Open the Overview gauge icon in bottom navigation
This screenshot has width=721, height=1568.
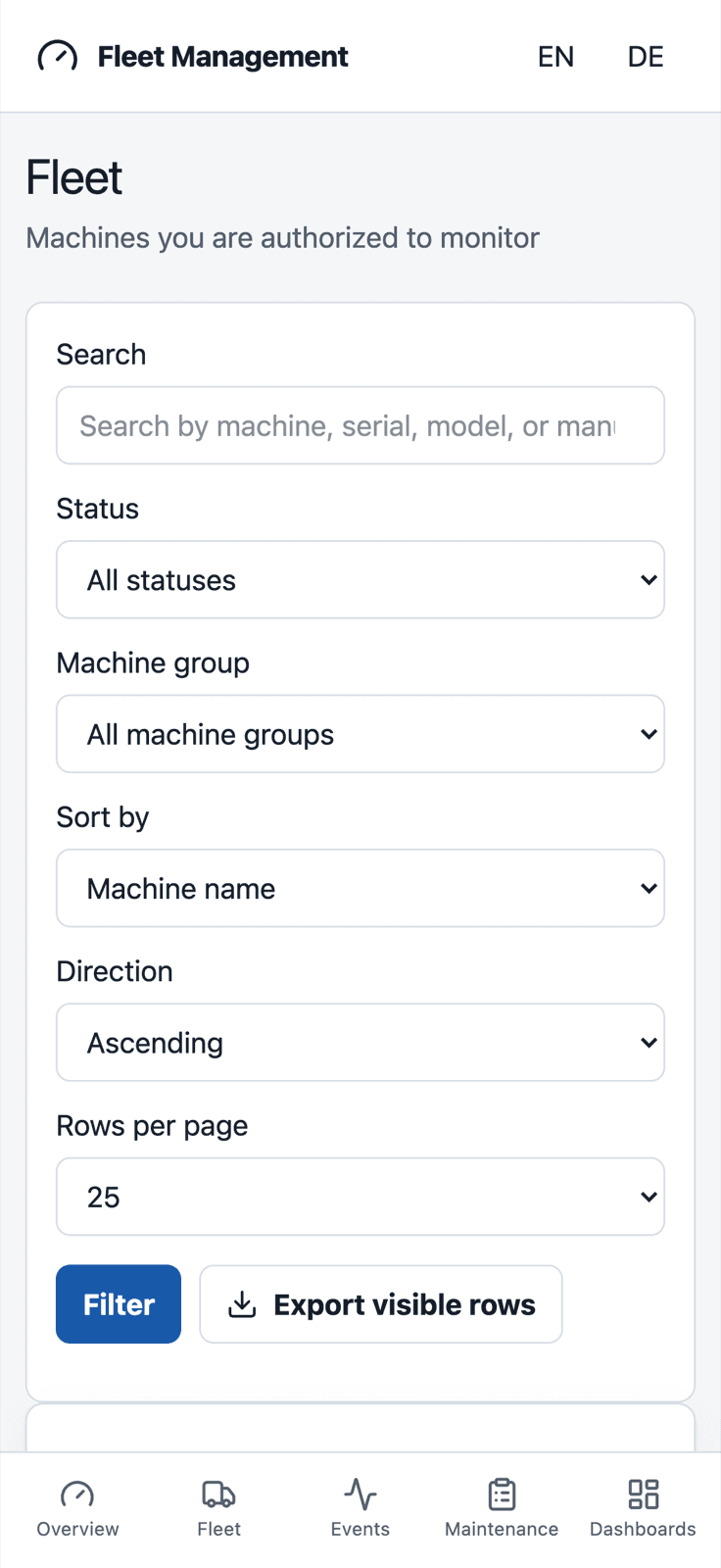click(77, 1494)
